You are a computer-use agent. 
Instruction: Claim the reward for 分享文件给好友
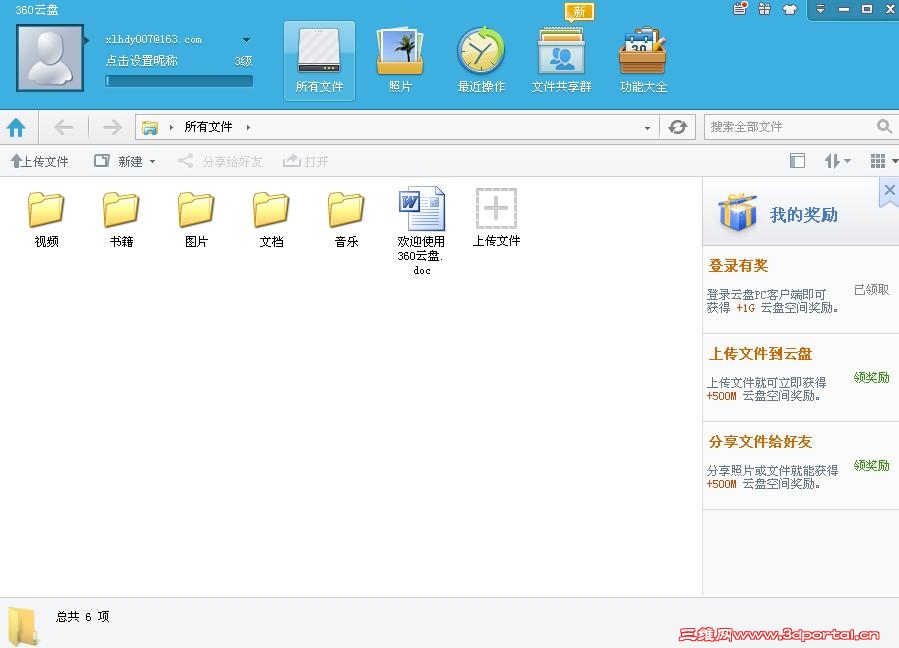click(x=871, y=465)
